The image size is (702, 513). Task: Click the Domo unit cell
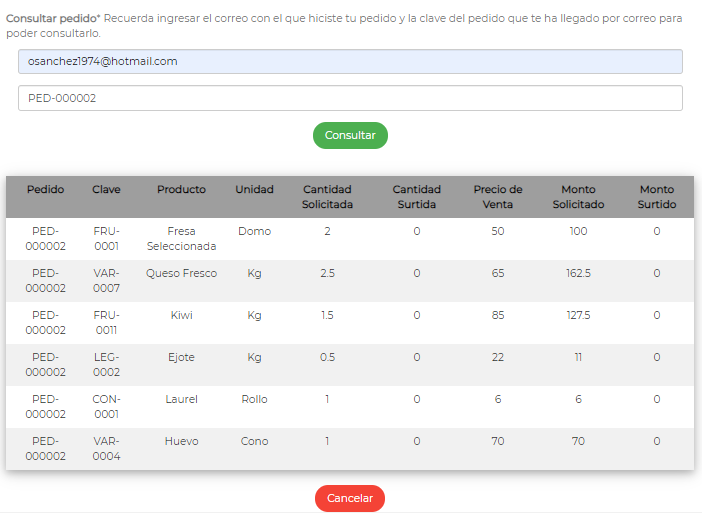coord(254,231)
